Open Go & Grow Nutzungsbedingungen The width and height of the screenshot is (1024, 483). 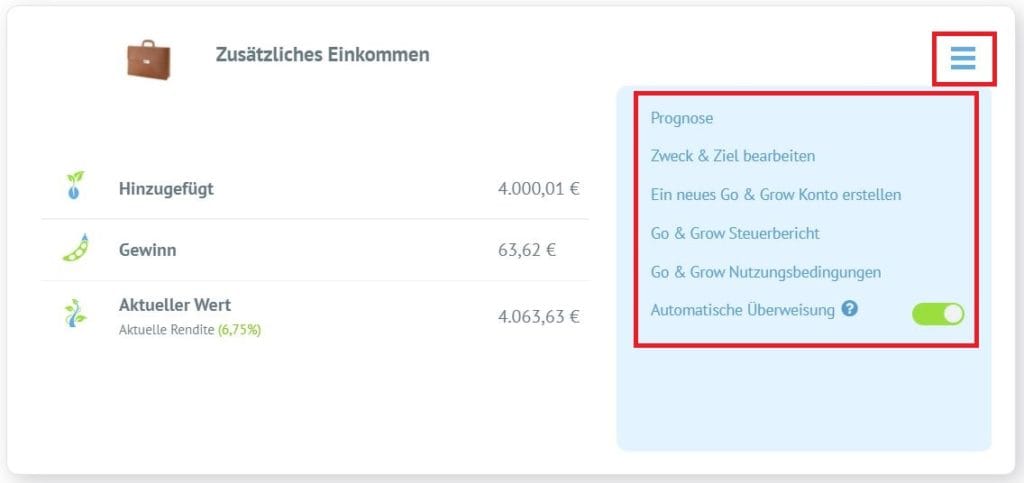click(765, 272)
